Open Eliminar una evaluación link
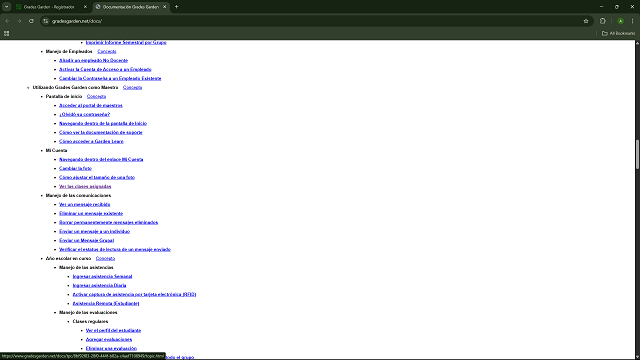 111,348
